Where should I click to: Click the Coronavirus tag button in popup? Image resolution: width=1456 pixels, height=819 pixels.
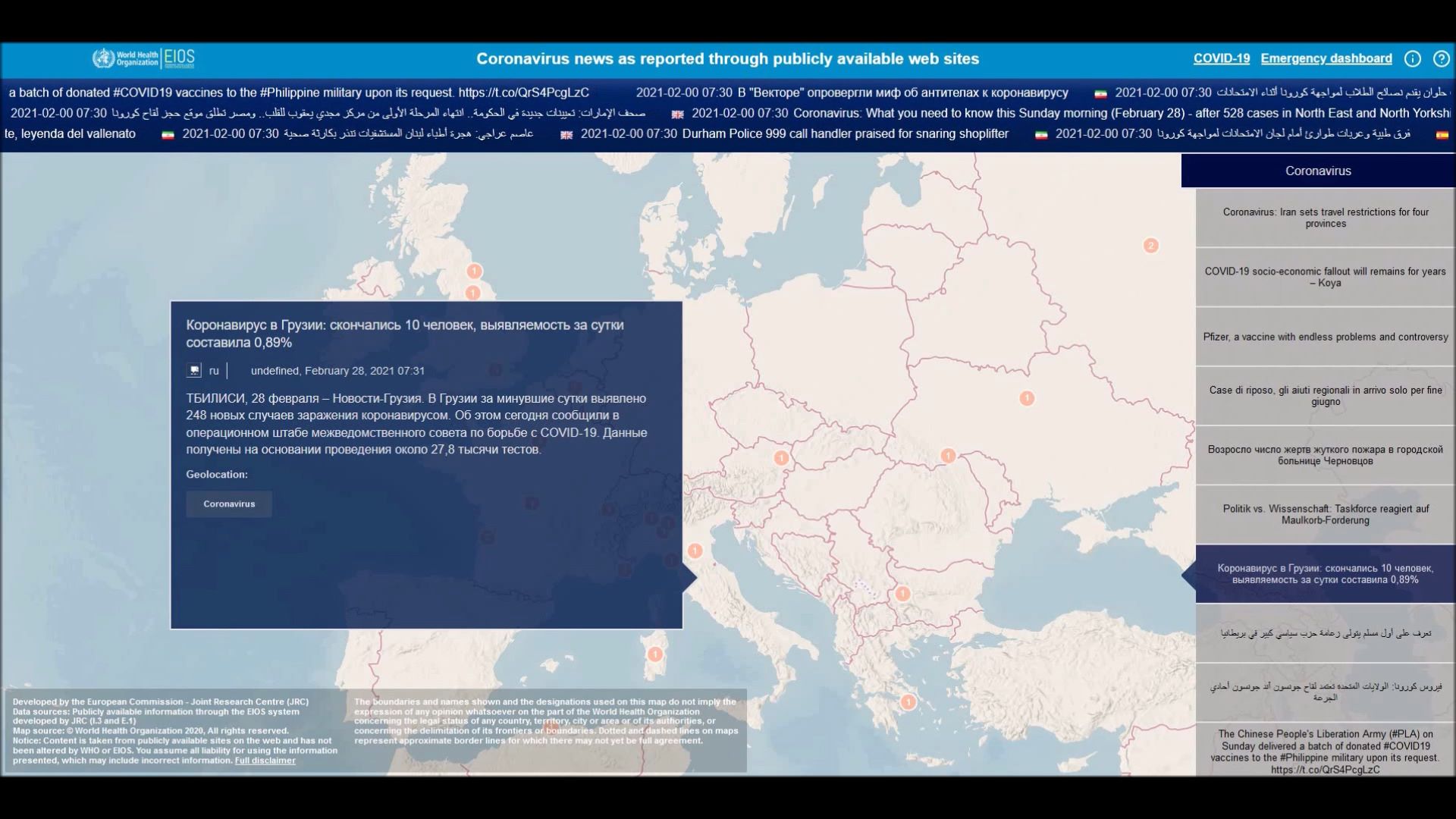(x=229, y=504)
